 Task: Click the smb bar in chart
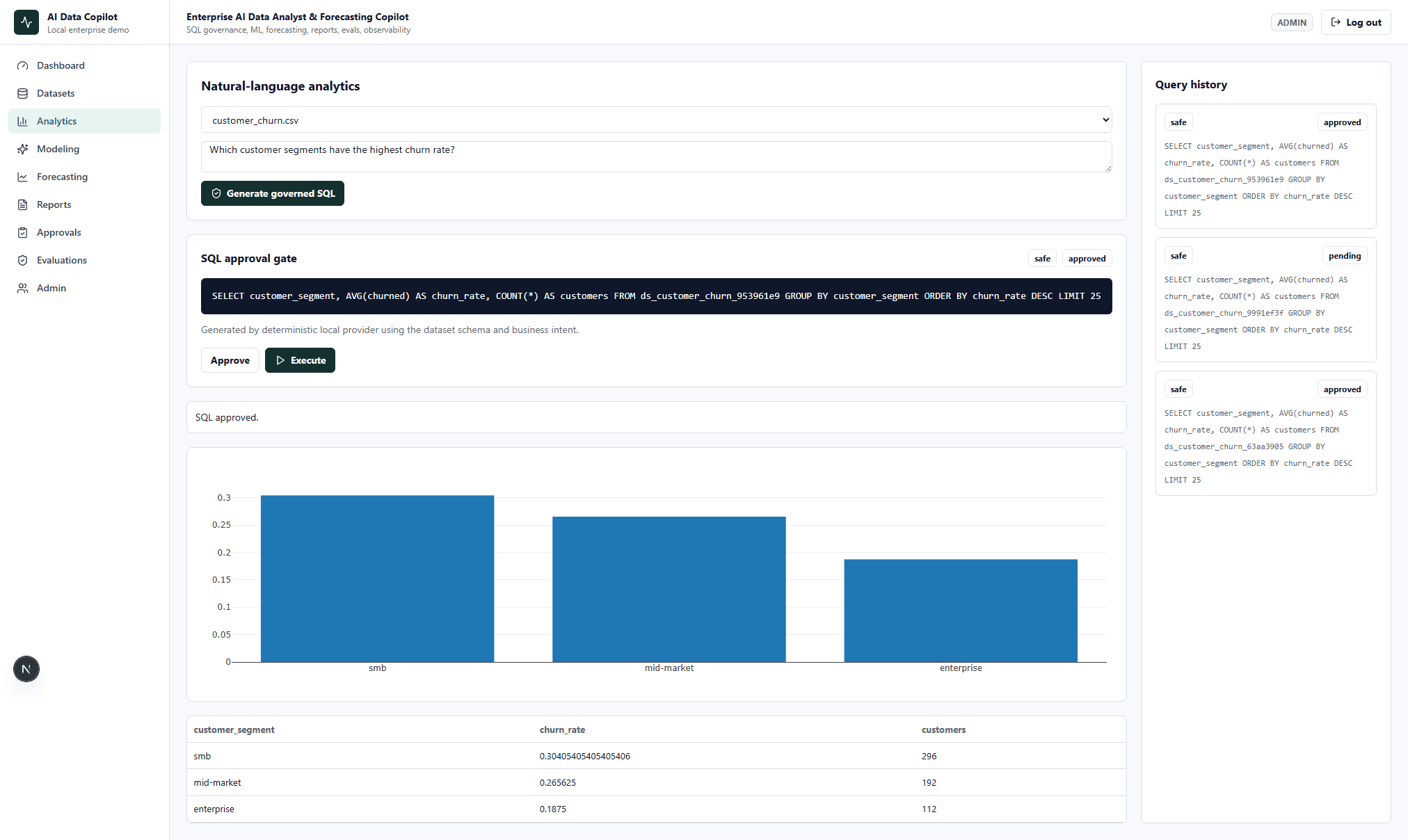(x=377, y=579)
